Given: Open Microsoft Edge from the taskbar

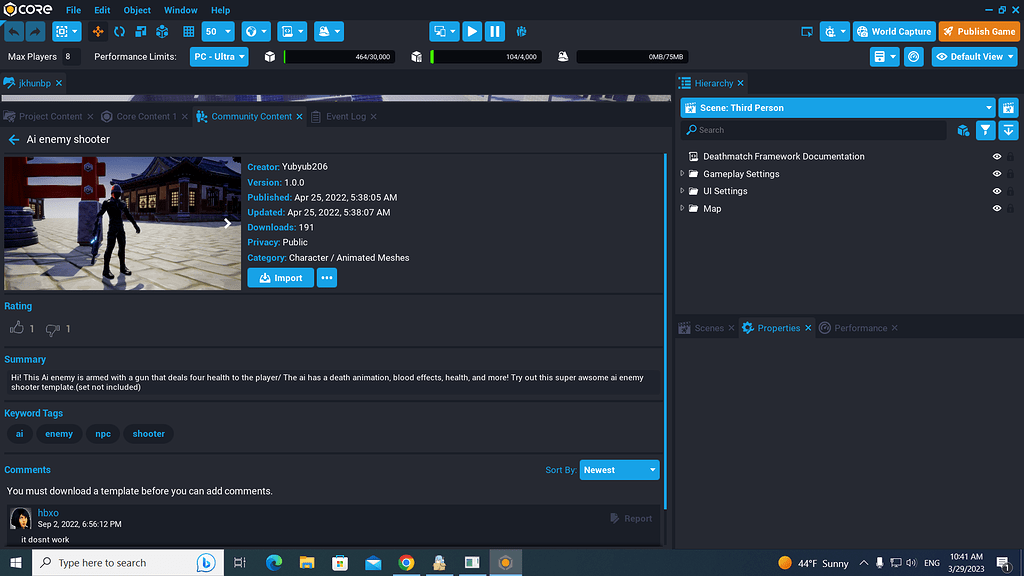Looking at the screenshot, I should (274, 562).
